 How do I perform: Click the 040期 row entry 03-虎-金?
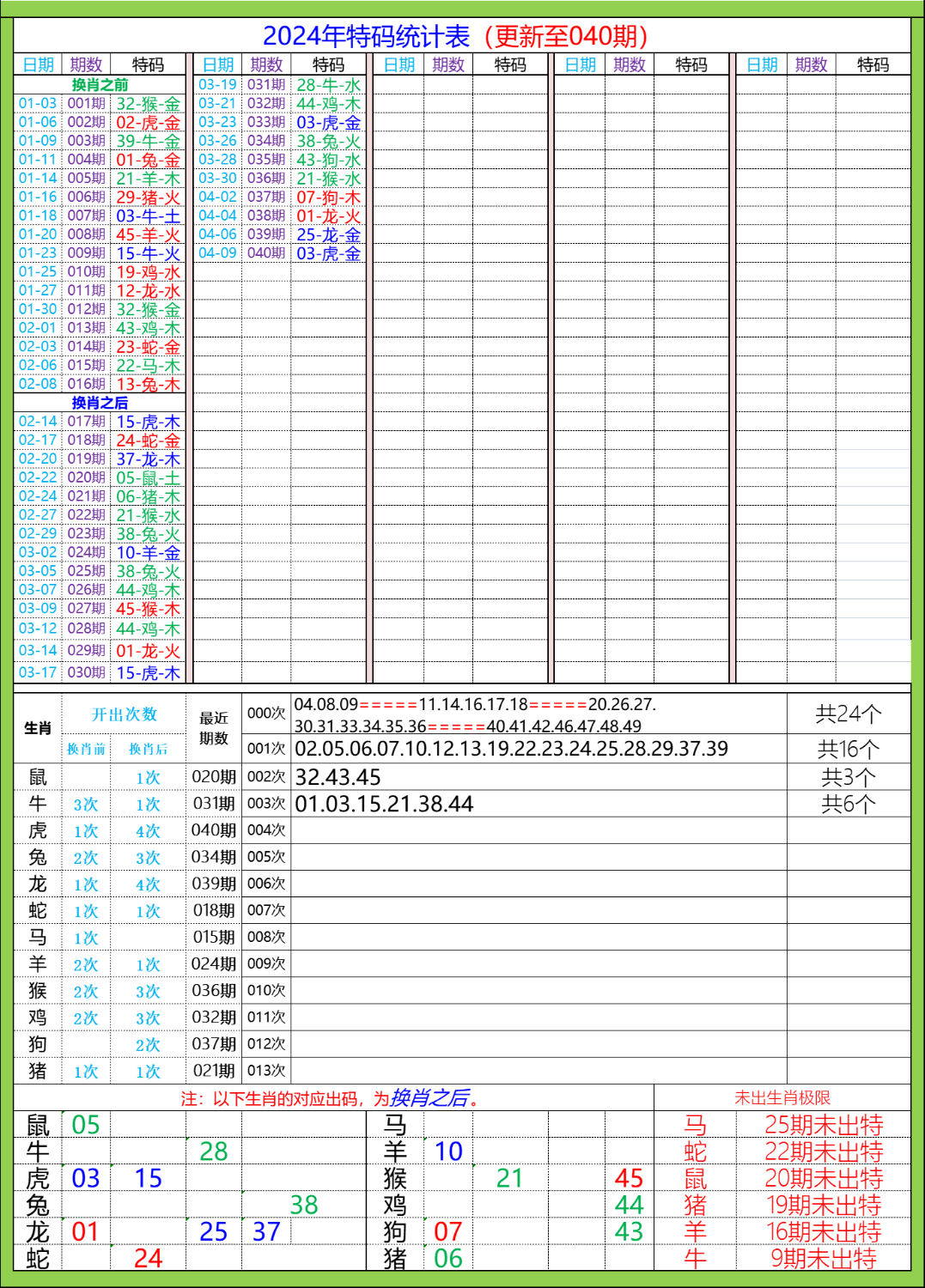coord(326,252)
